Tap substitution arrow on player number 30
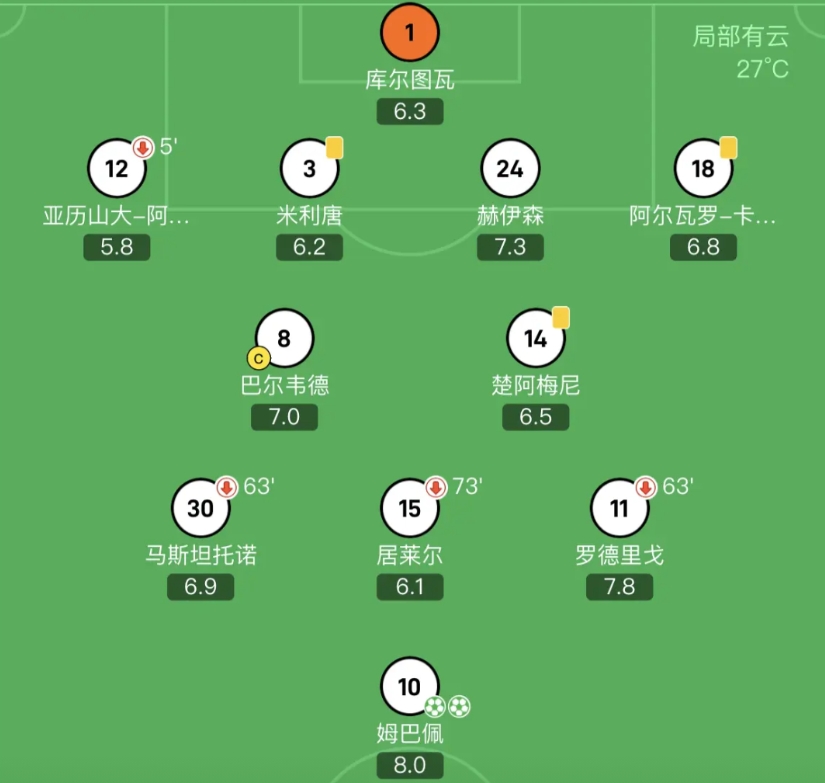The height and width of the screenshot is (783, 825). click(x=227, y=487)
